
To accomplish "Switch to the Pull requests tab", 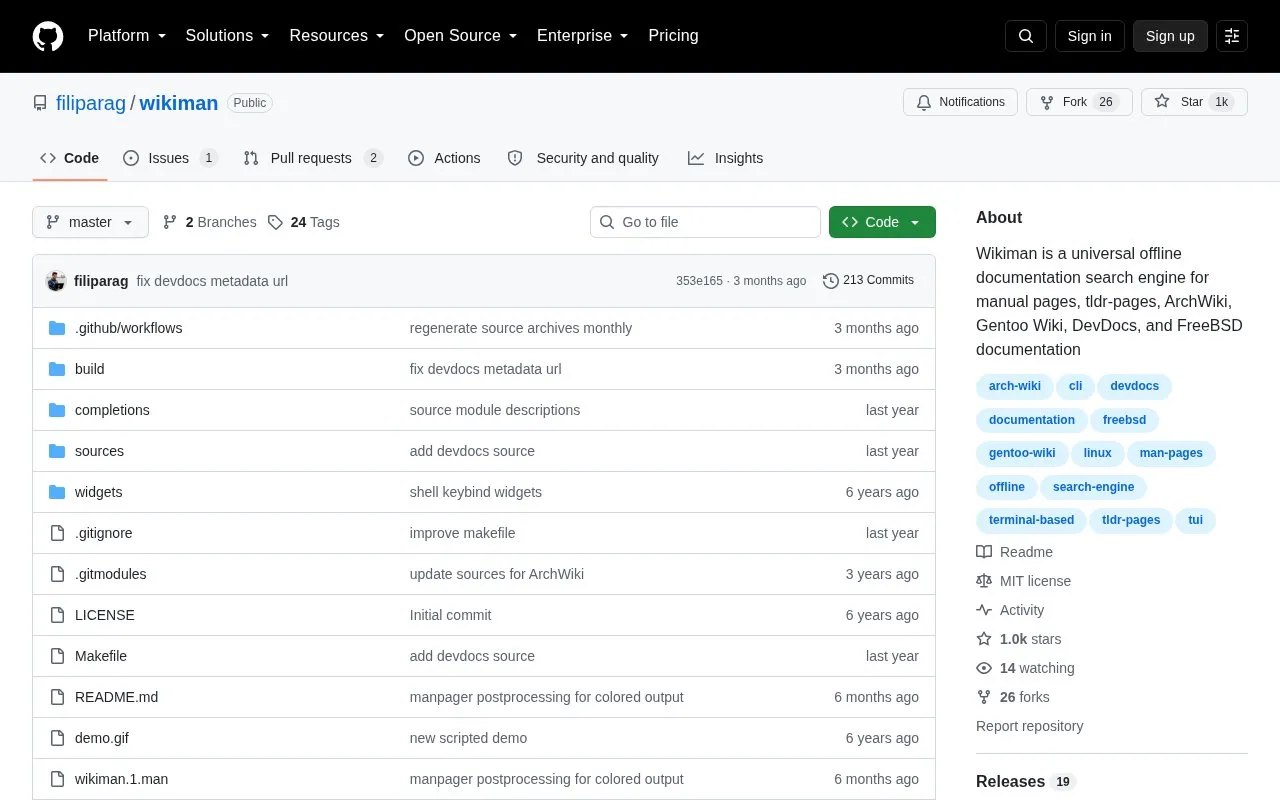I will pyautogui.click(x=313, y=158).
